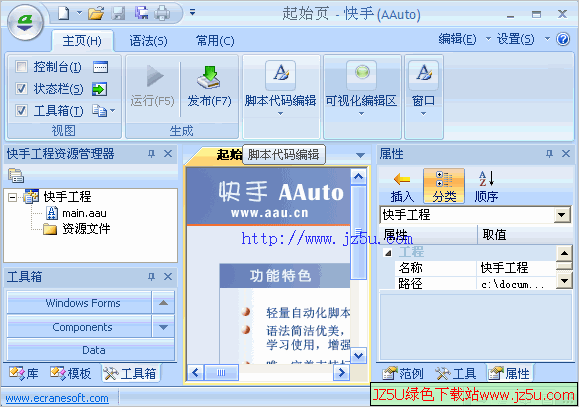This screenshot has height=407, width=579.
Task: Switch to the 语法(S) ribbon tab
Action: click(148, 41)
